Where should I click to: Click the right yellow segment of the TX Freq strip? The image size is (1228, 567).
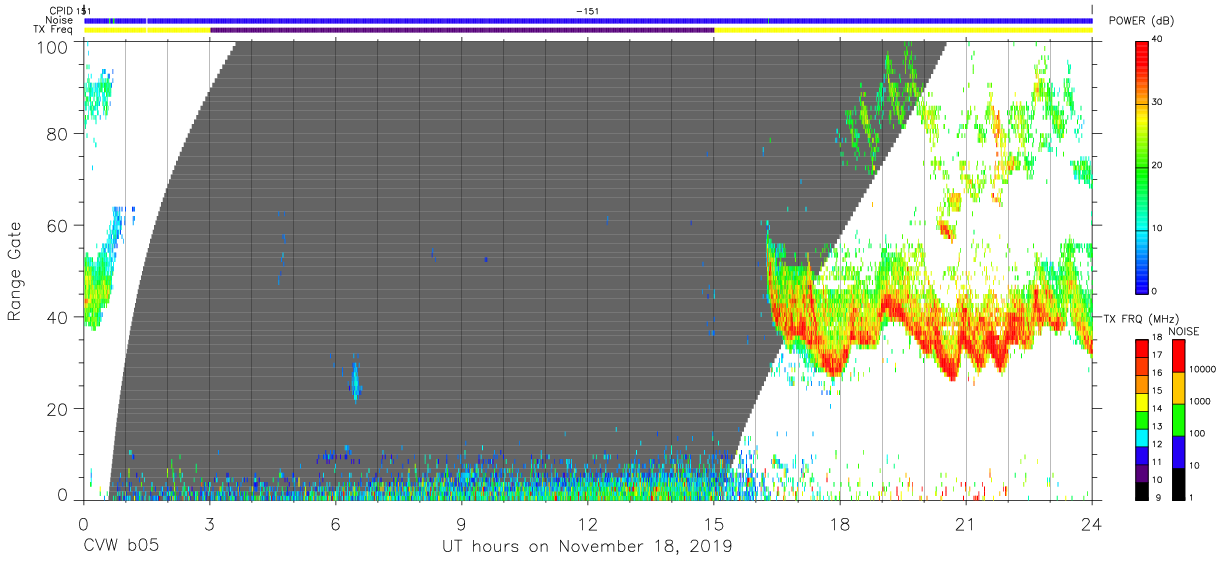pyautogui.click(x=903, y=30)
